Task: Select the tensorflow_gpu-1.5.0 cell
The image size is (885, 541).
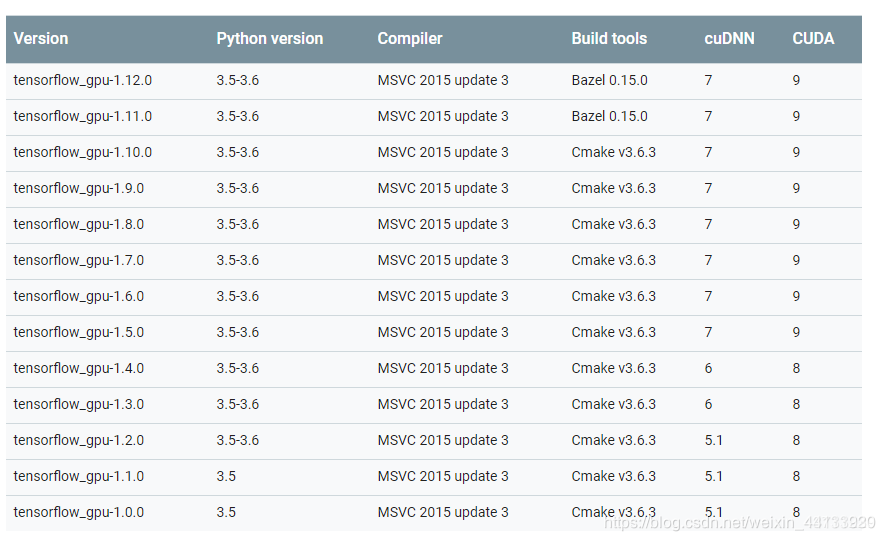Action: (x=78, y=332)
